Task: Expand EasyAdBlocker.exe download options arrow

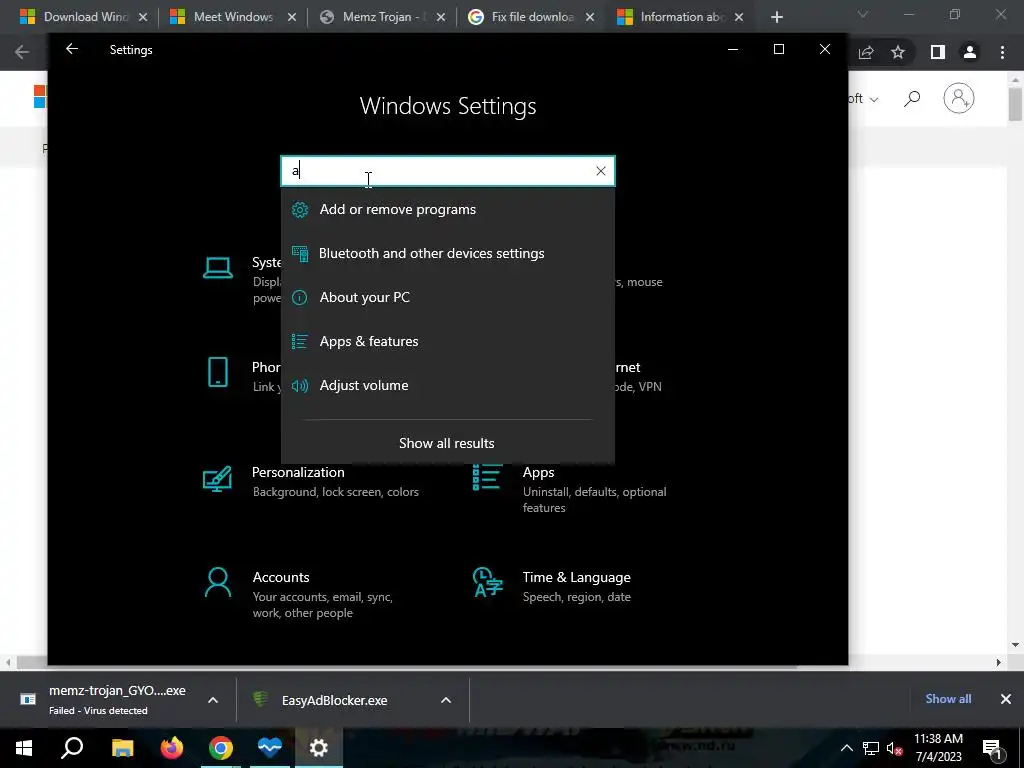Action: click(x=446, y=700)
